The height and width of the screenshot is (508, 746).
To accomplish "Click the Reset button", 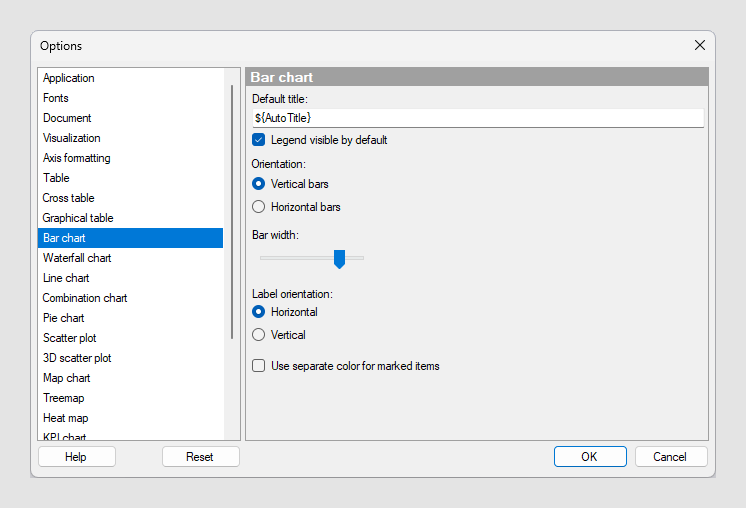I will coord(201,457).
